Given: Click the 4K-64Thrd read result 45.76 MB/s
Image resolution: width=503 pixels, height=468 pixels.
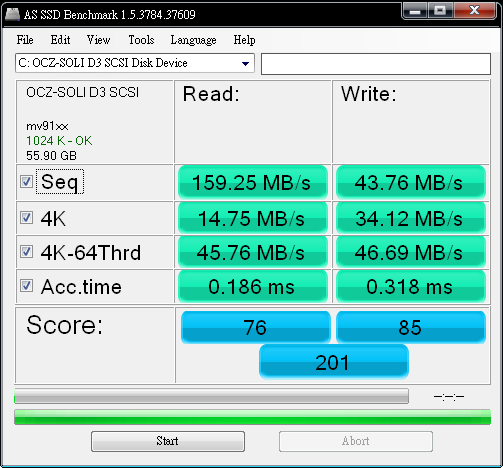Looking at the screenshot, I should pyautogui.click(x=253, y=252).
